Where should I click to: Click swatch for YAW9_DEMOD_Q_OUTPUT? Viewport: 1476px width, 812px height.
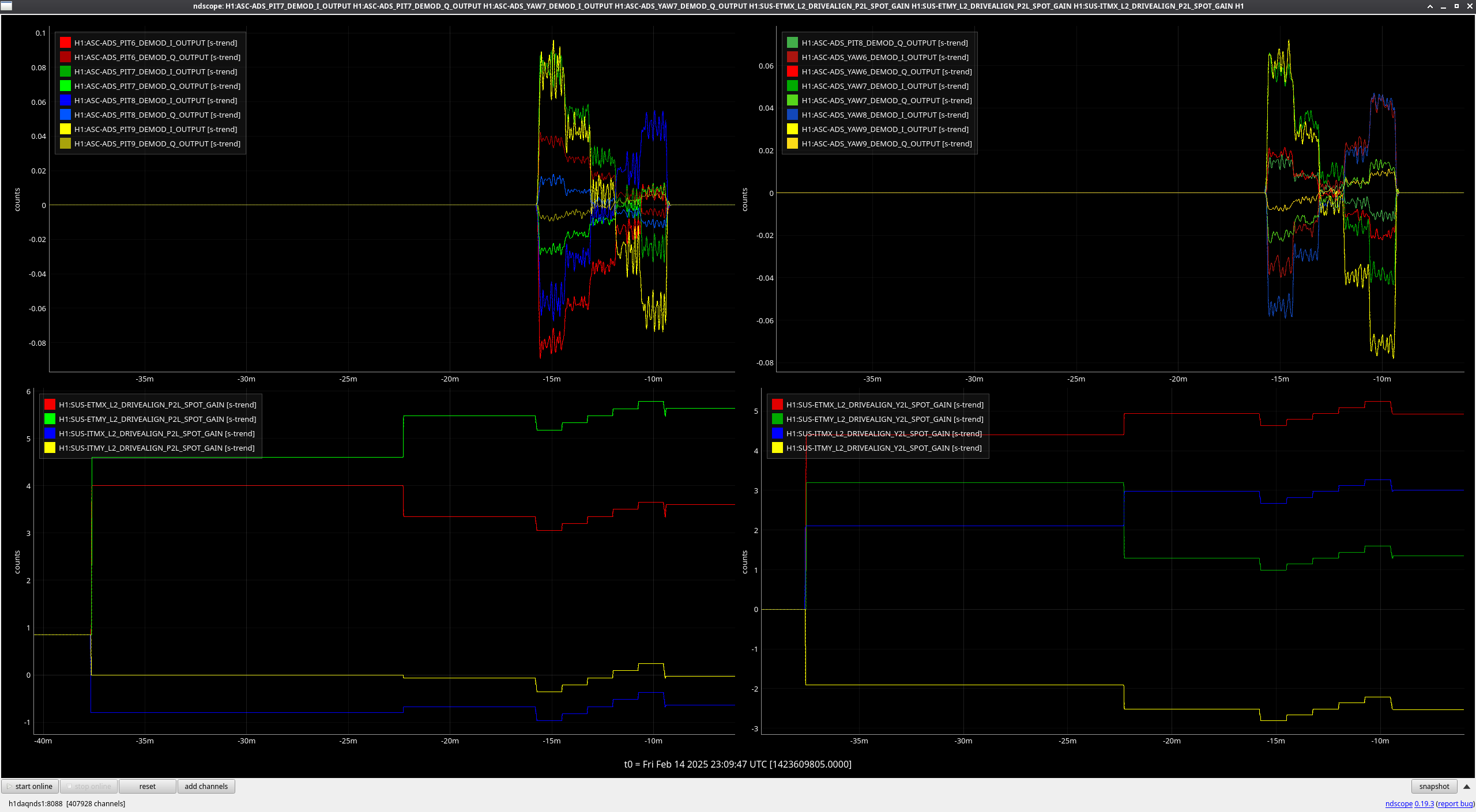(x=793, y=143)
